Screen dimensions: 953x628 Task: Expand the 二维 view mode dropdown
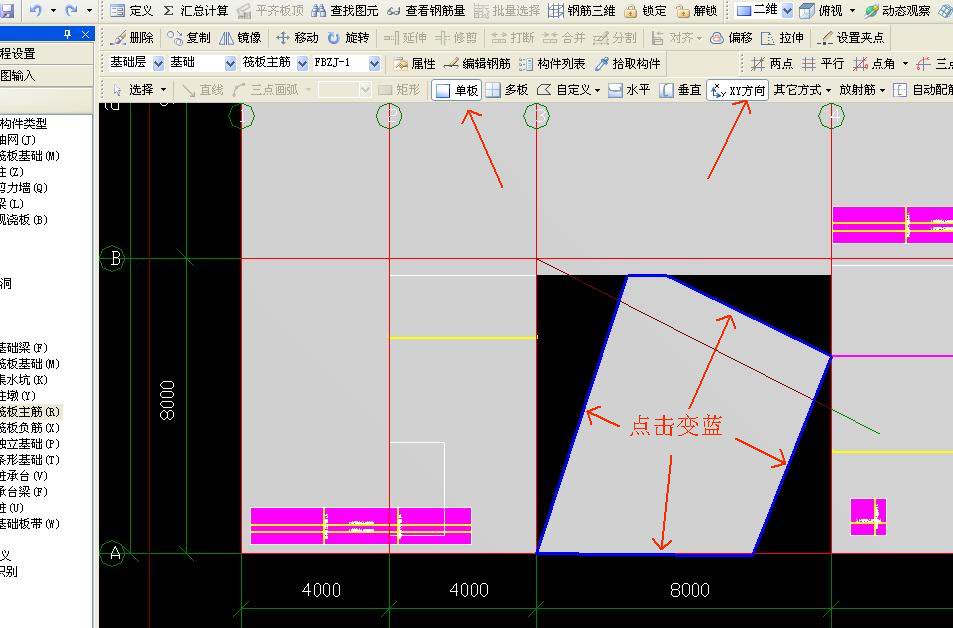coord(787,10)
